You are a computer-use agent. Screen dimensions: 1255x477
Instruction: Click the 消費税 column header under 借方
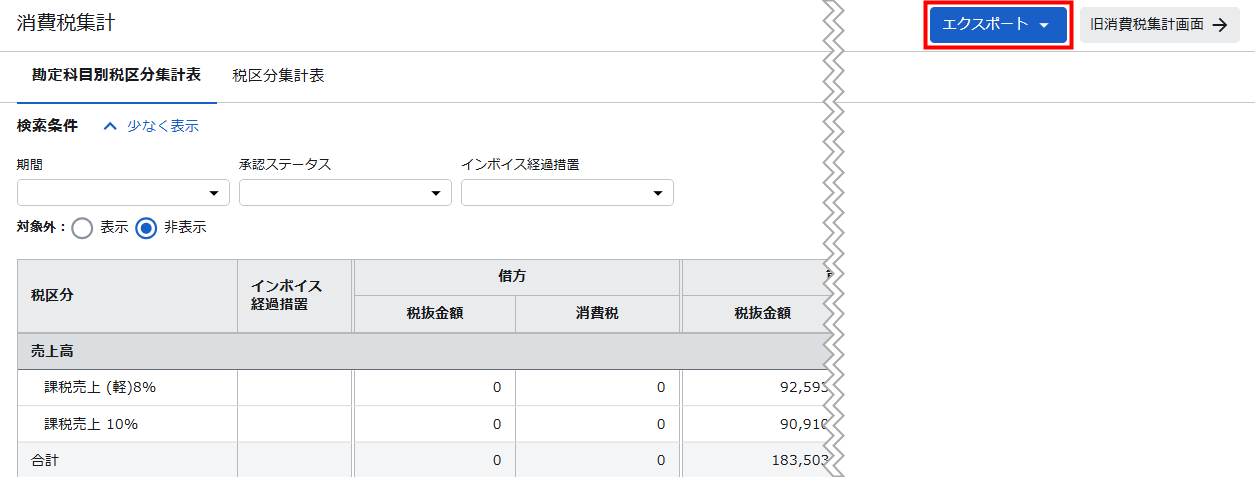597,314
